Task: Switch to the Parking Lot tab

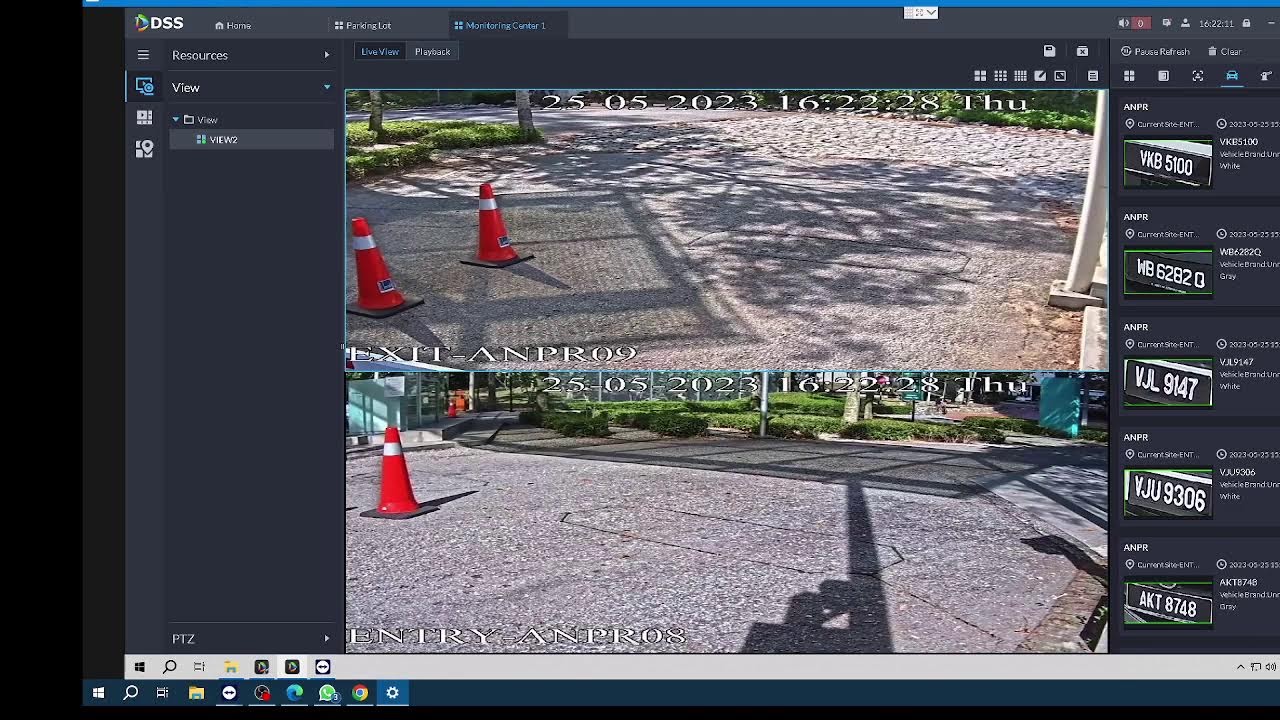Action: pyautogui.click(x=363, y=25)
